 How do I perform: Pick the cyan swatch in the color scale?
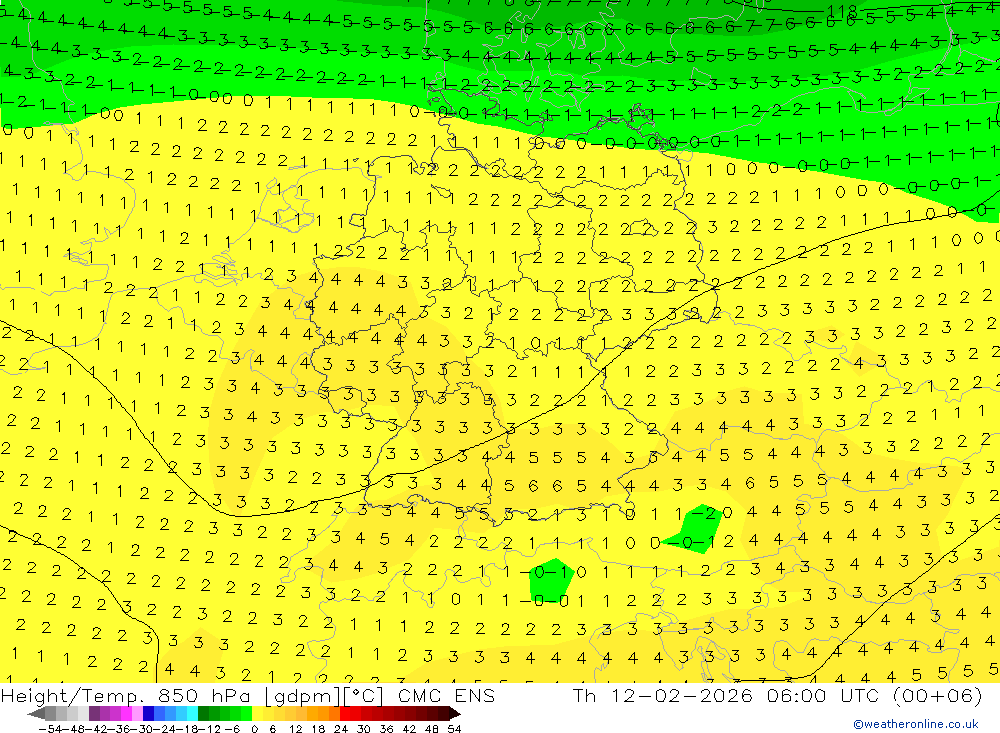(x=192, y=713)
